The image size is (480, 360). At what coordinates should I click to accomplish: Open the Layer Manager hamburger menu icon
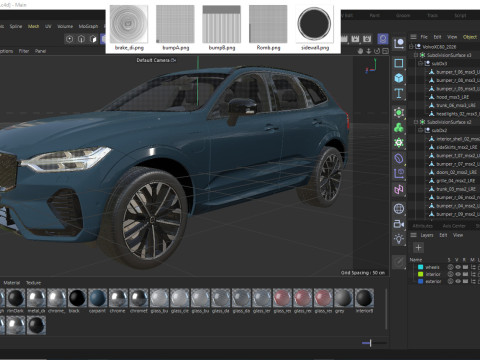[413, 235]
